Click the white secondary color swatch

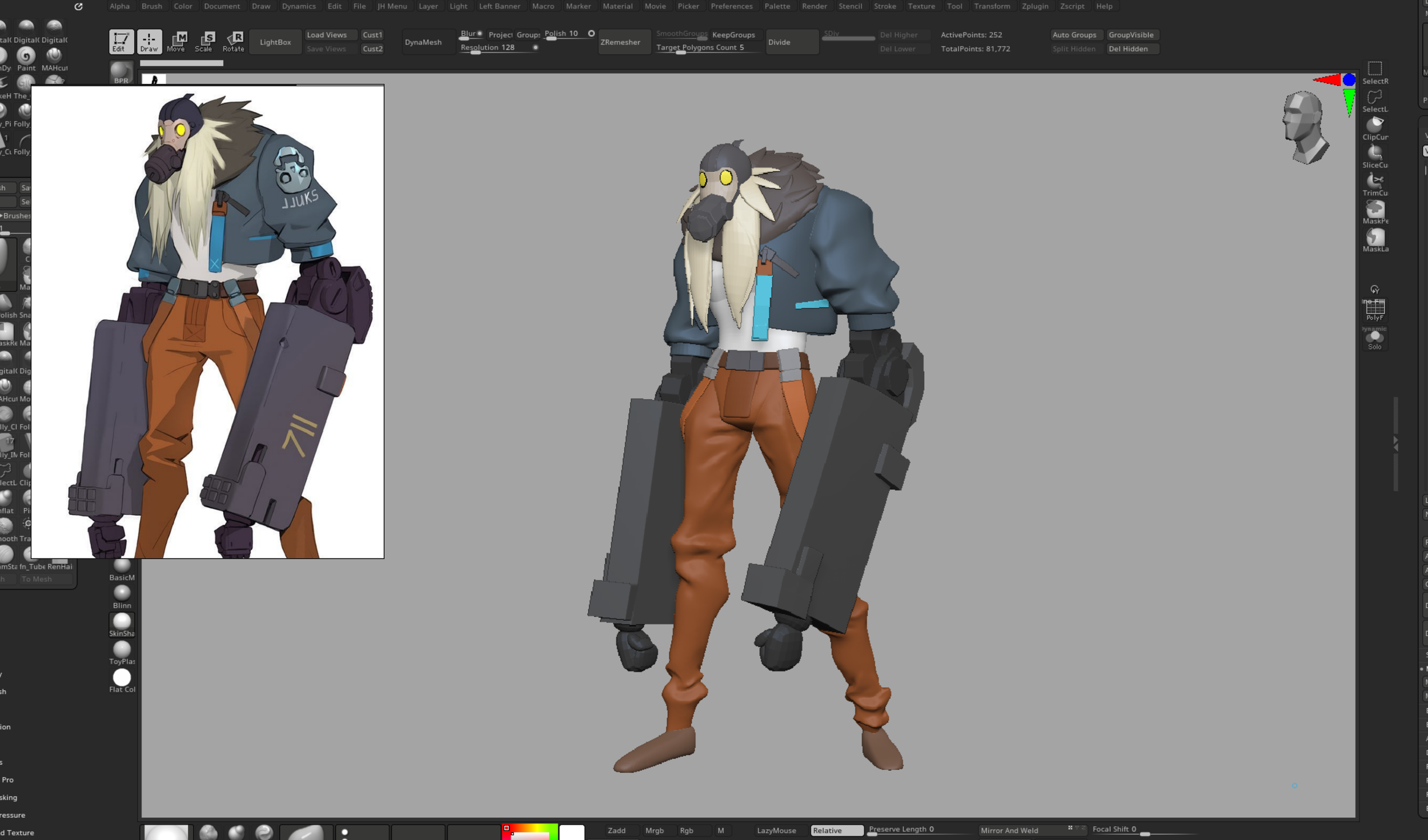coord(572,832)
